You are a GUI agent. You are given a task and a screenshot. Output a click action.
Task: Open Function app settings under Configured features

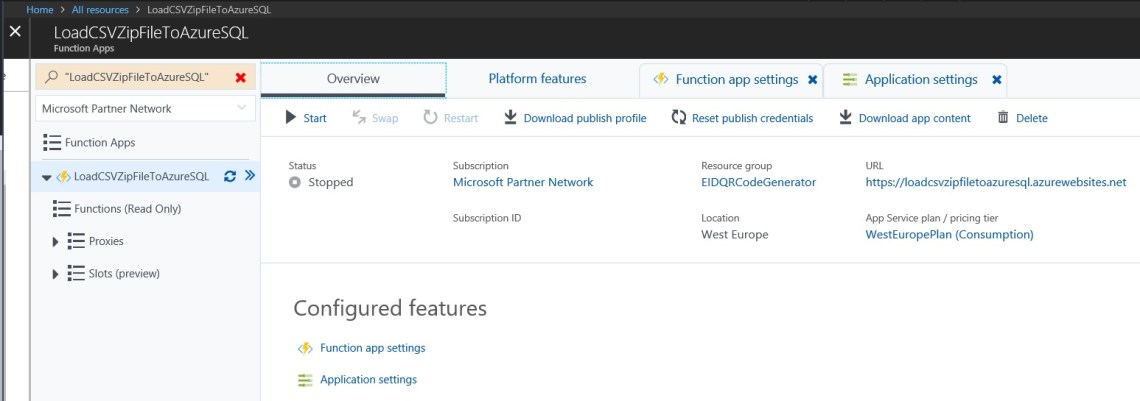[x=372, y=348]
